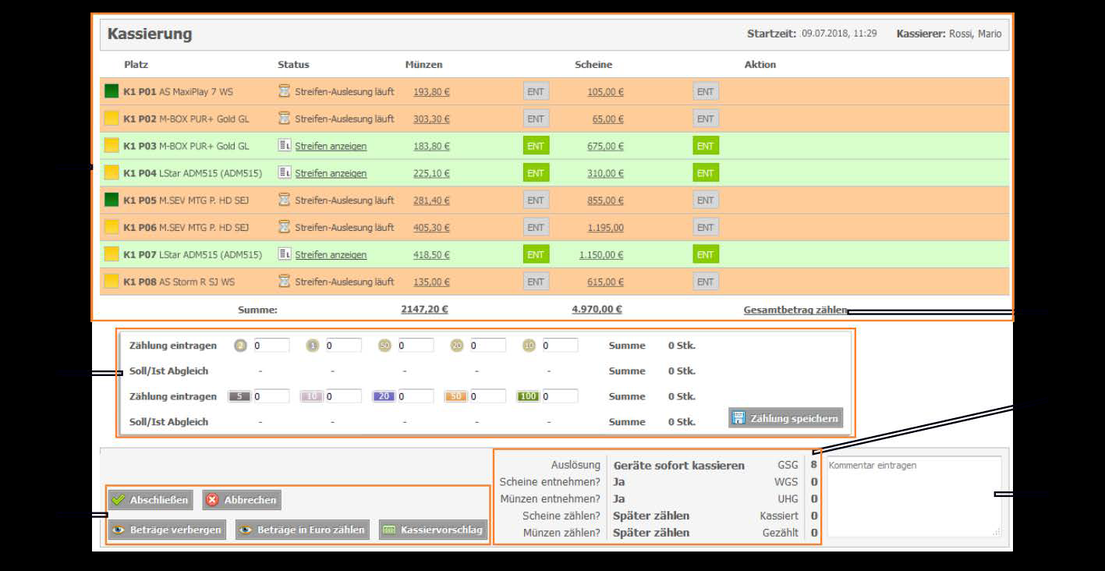Screen dimensions: 1105x571
Task: Click the green status square of K1 P05
Action: [x=111, y=200]
